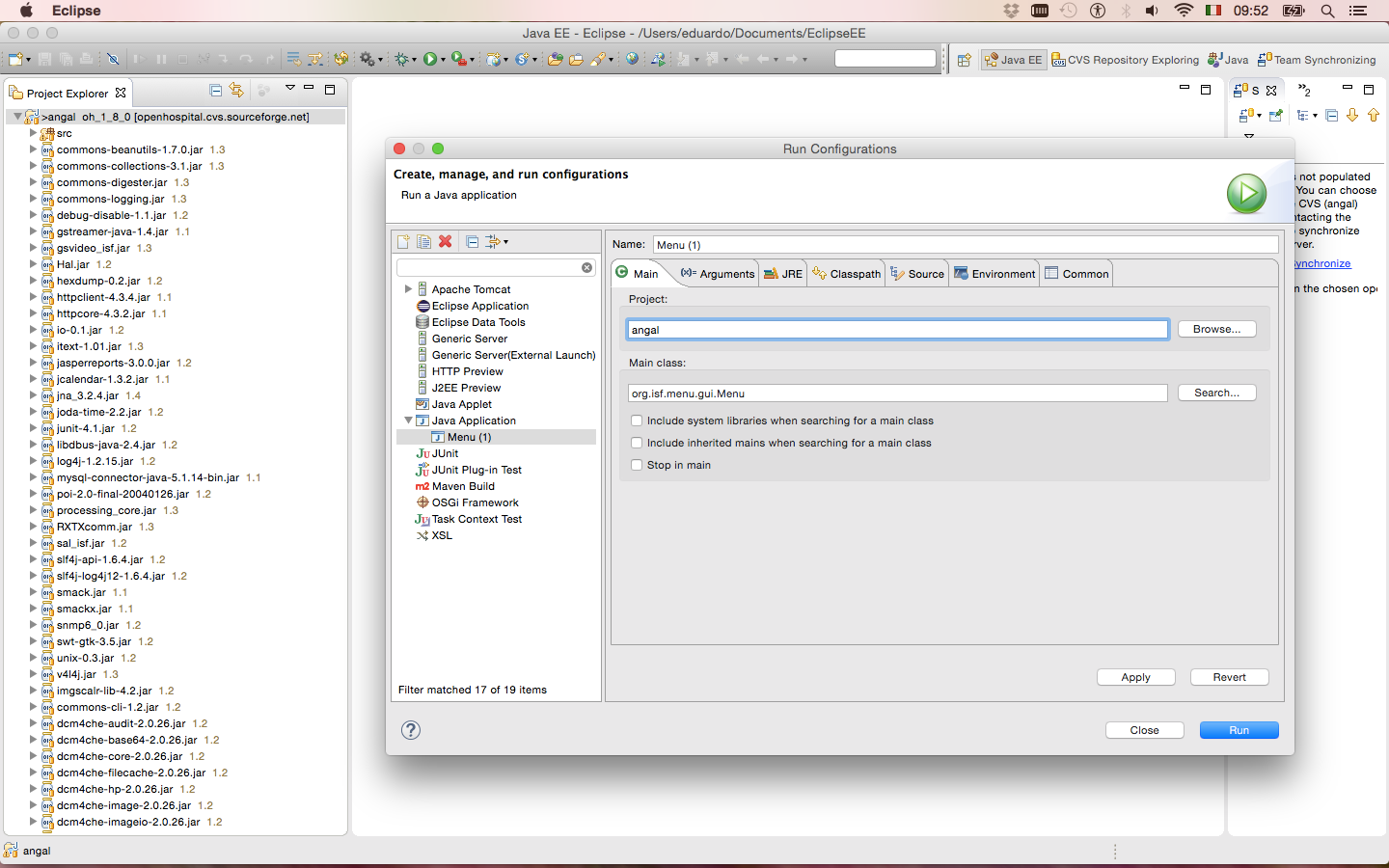Click the volume icon in menu bar
The width and height of the screenshot is (1389, 868).
click(x=1152, y=11)
